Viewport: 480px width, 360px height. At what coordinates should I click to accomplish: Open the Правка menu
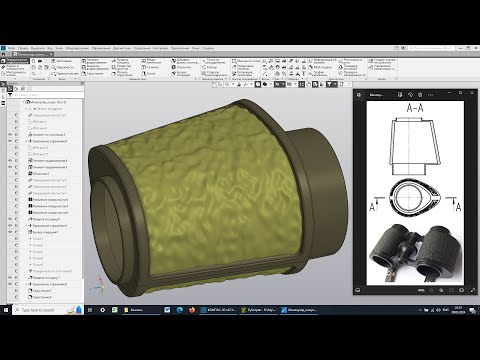tap(23, 48)
